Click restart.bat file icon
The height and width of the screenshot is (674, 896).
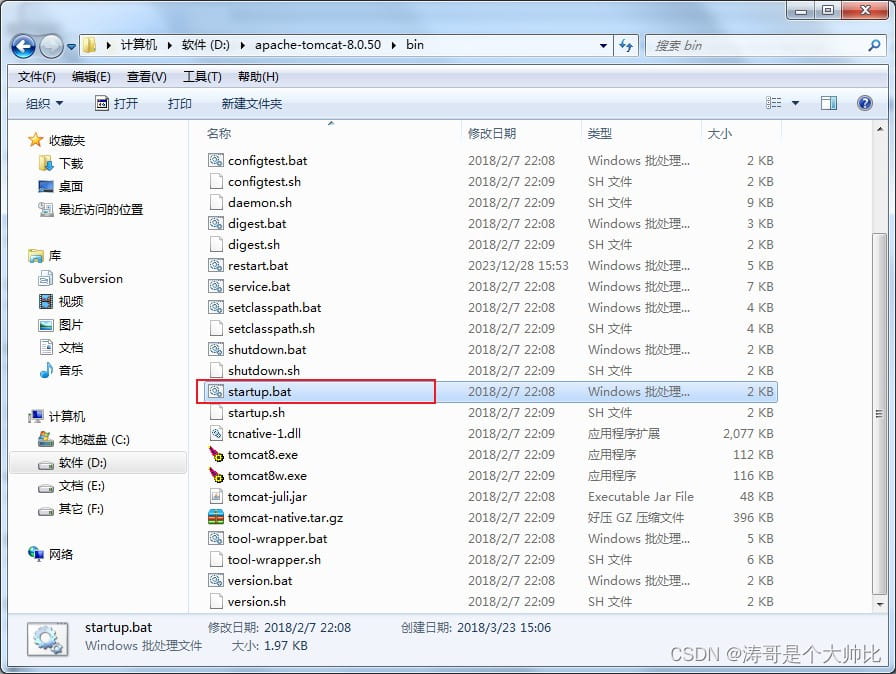click(215, 266)
